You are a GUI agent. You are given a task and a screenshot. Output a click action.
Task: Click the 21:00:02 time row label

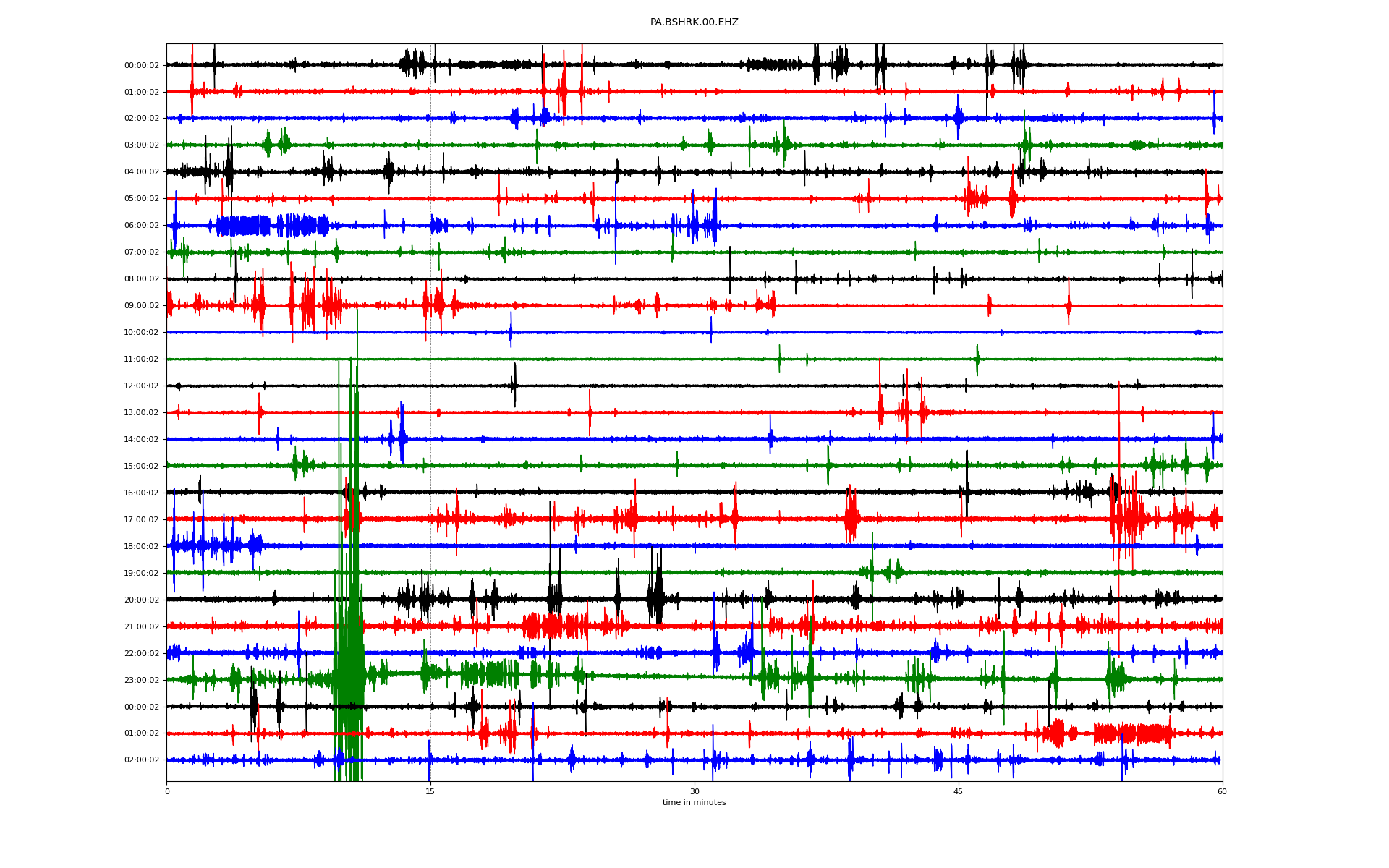click(x=142, y=627)
